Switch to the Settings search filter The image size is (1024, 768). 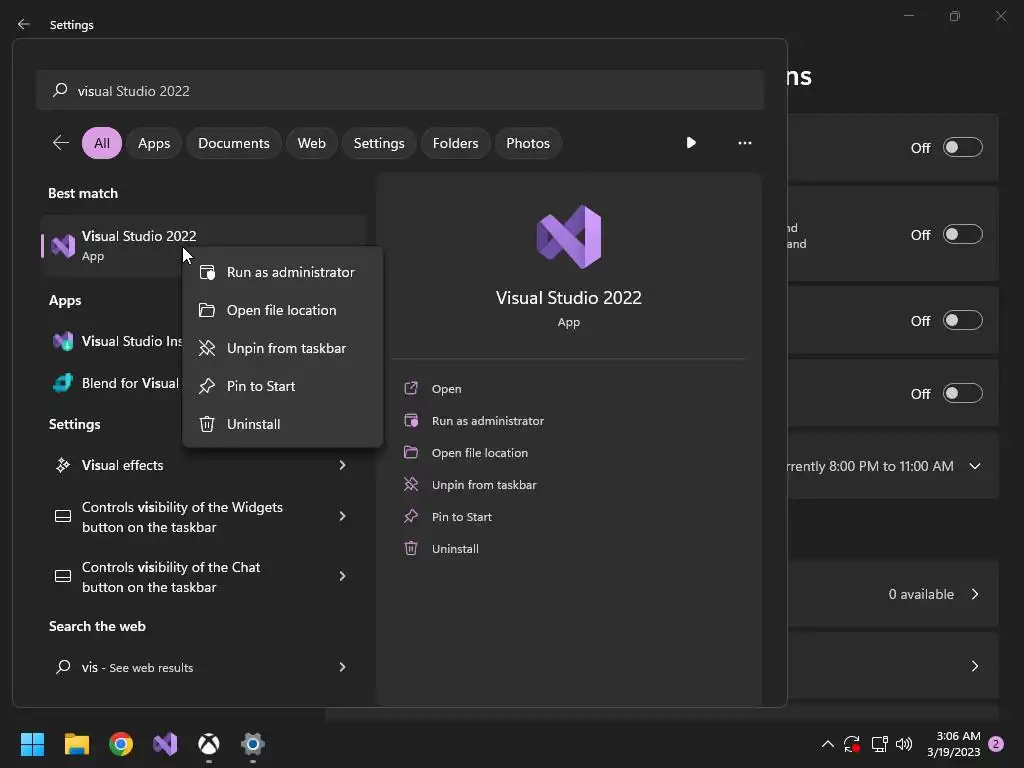(x=379, y=143)
